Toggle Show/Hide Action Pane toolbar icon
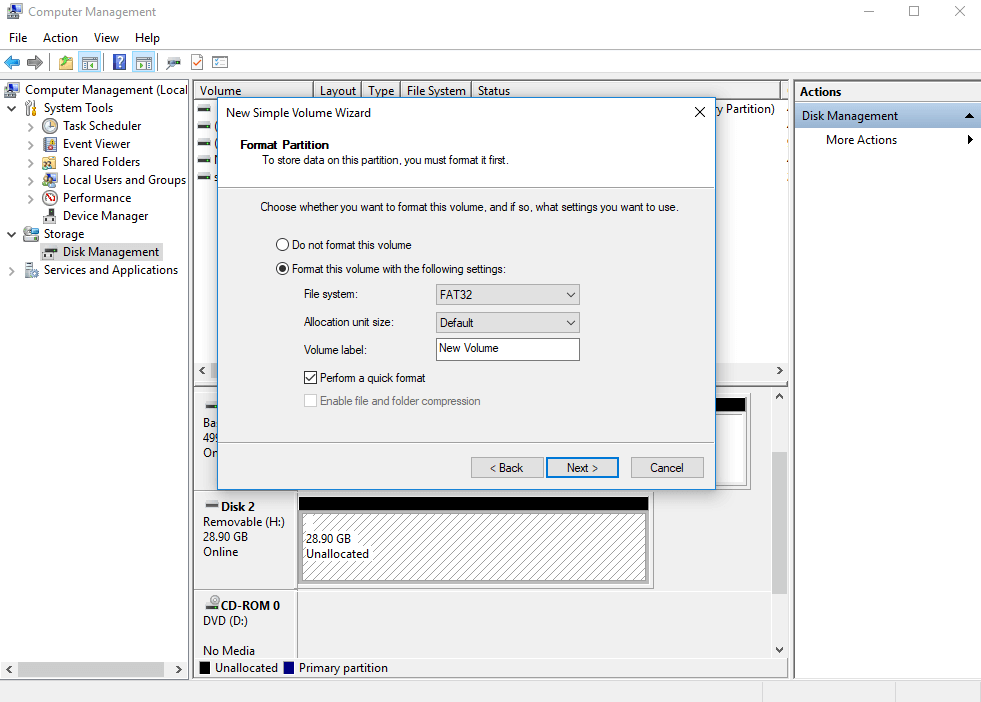Viewport: 981px width, 702px height. coord(144,63)
